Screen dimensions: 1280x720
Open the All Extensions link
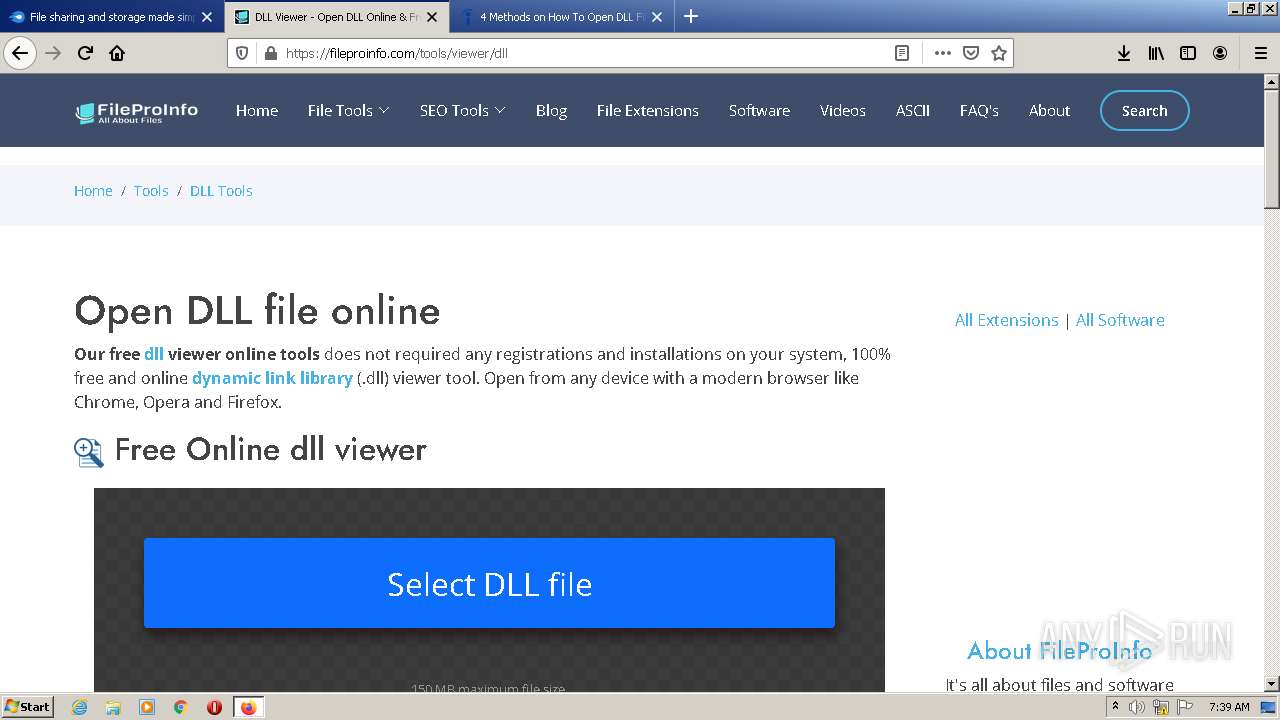coord(1006,320)
